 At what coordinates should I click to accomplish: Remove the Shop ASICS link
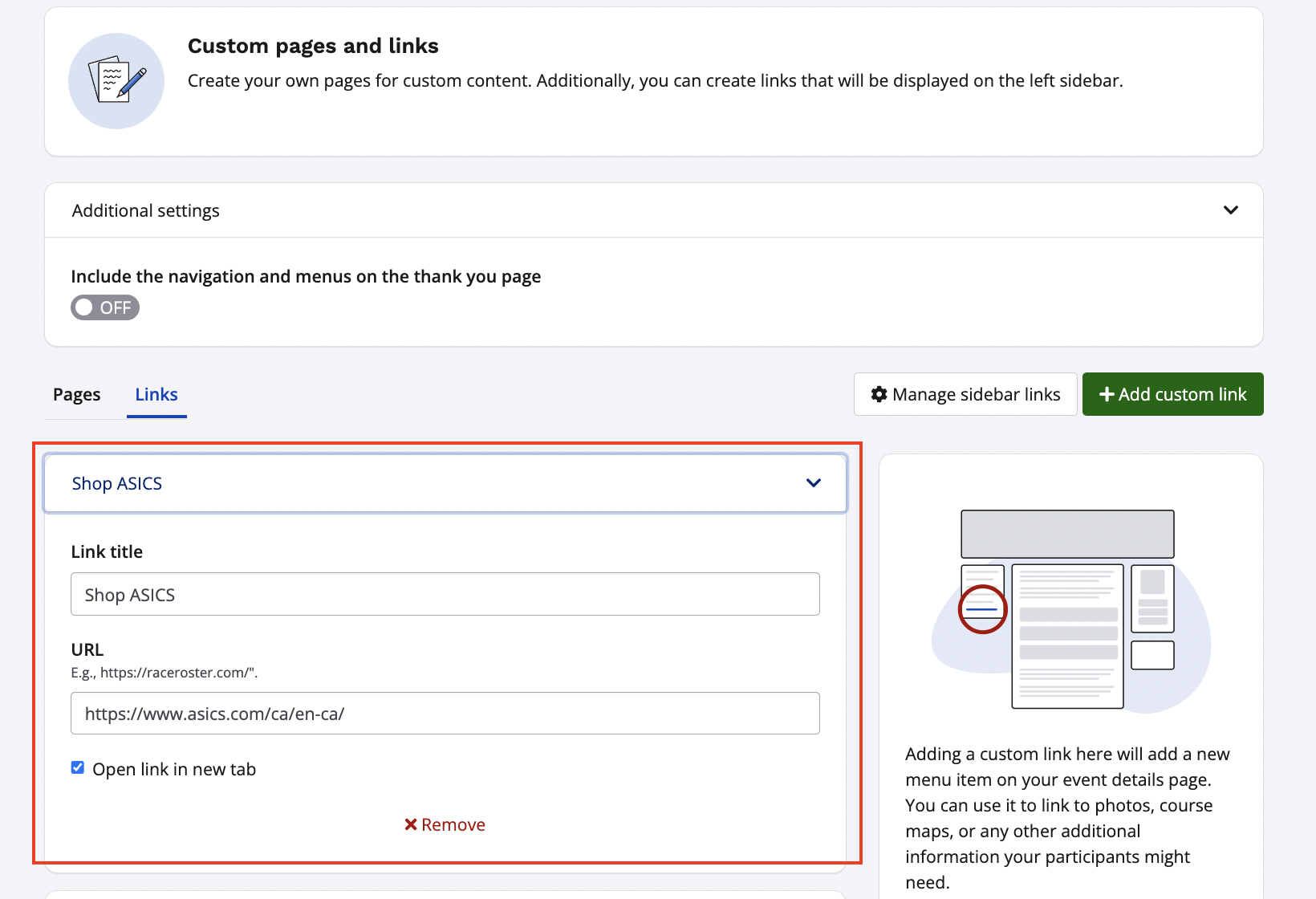pos(445,824)
